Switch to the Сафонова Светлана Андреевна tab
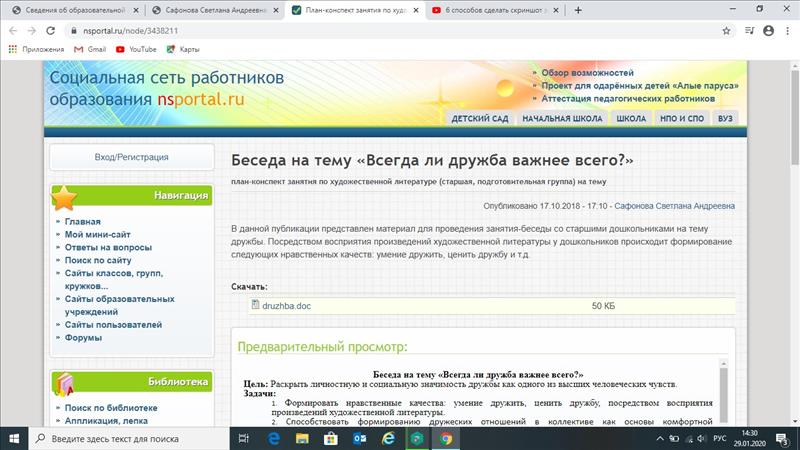The image size is (800, 450). coord(210,9)
